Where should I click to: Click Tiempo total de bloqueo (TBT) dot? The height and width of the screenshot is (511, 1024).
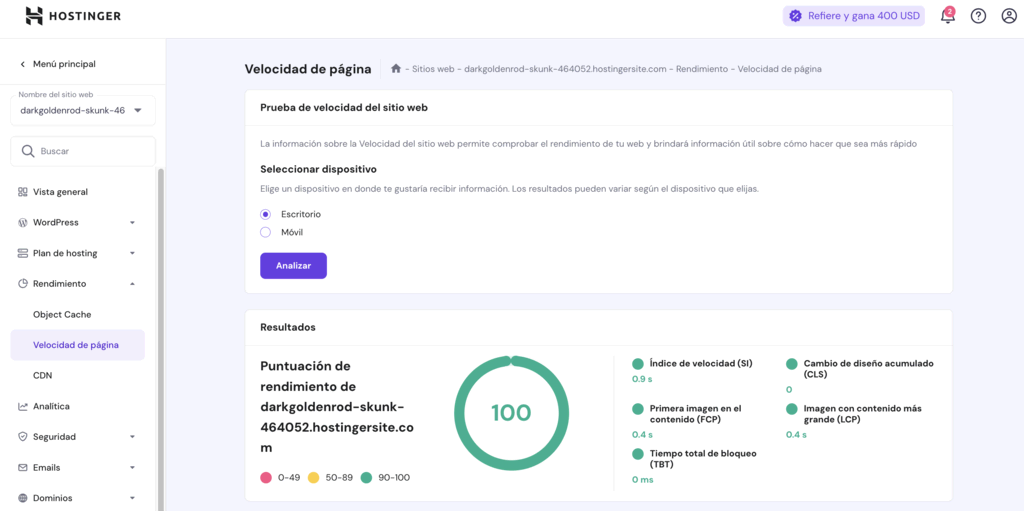tap(637, 454)
